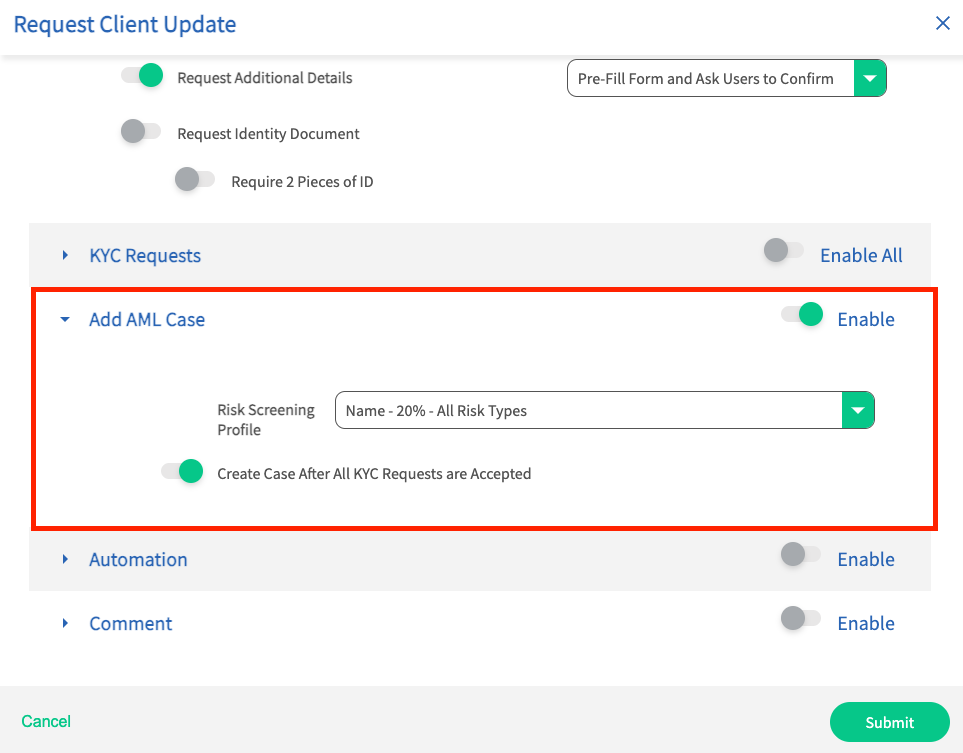
Task: Click Pre-Fill Form and Ask Users to Confirm
Action: point(727,79)
